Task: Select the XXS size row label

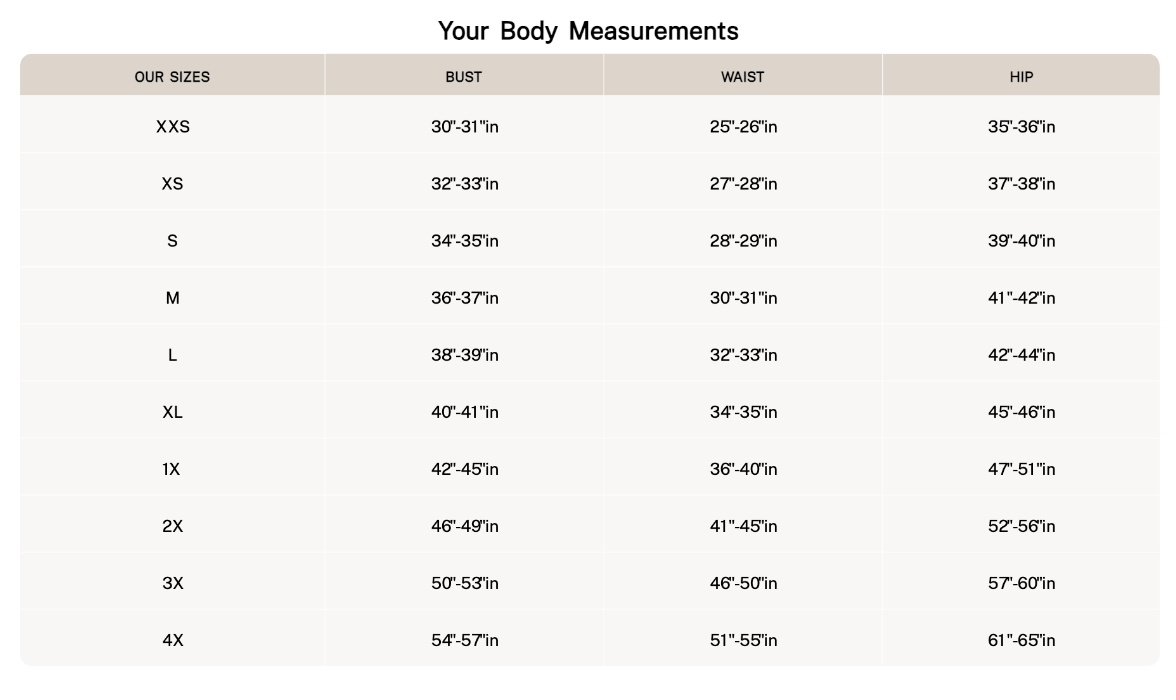Action: click(x=172, y=127)
